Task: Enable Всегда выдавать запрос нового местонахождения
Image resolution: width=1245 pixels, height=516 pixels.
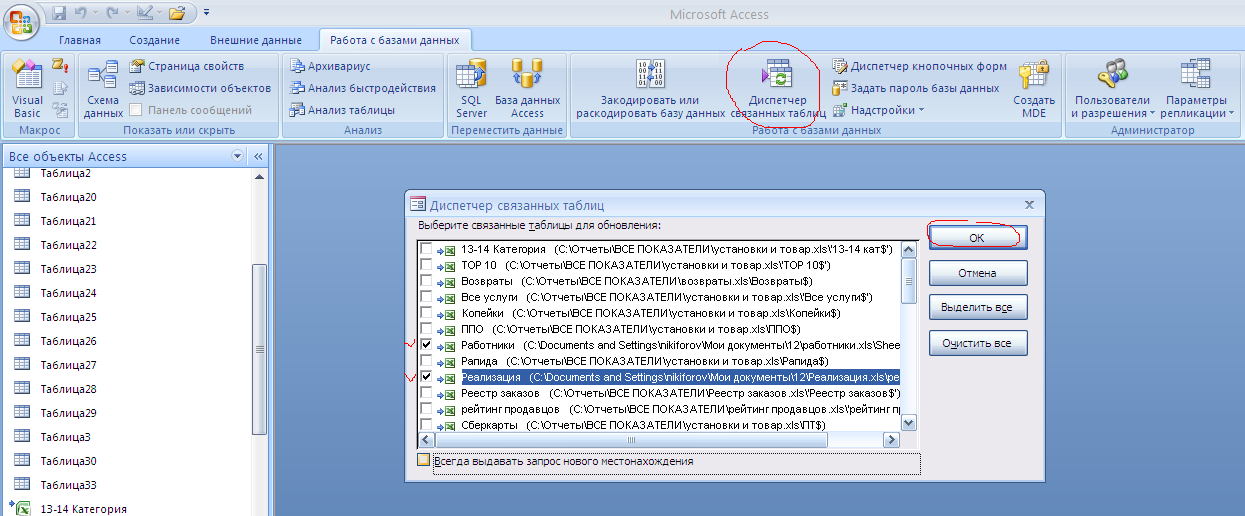Action: tap(424, 460)
